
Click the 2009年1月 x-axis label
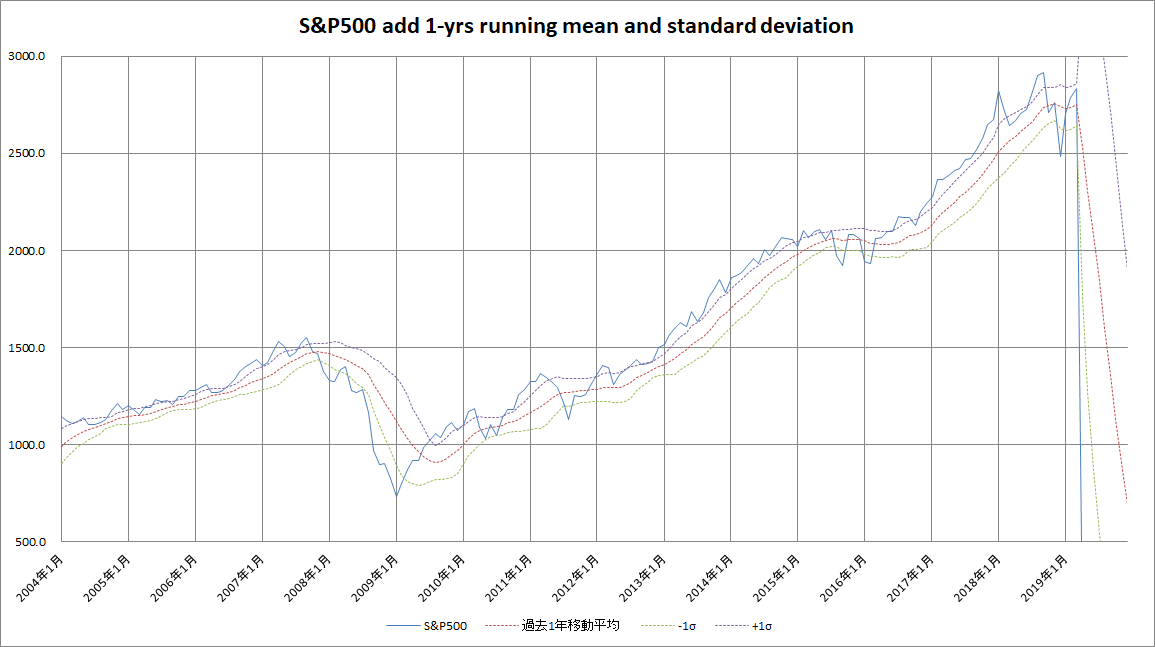click(x=375, y=578)
